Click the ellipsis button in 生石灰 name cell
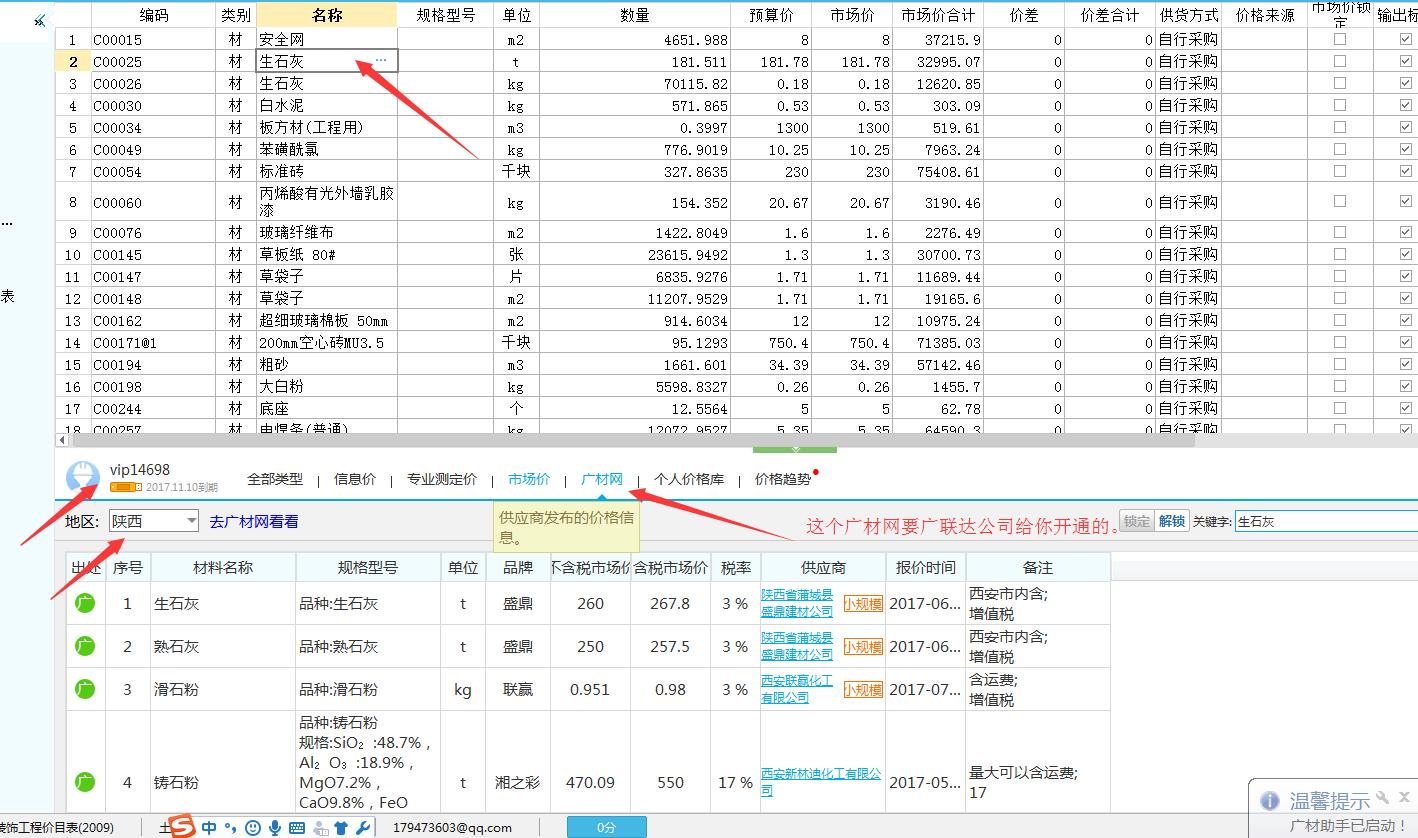 pyautogui.click(x=381, y=61)
